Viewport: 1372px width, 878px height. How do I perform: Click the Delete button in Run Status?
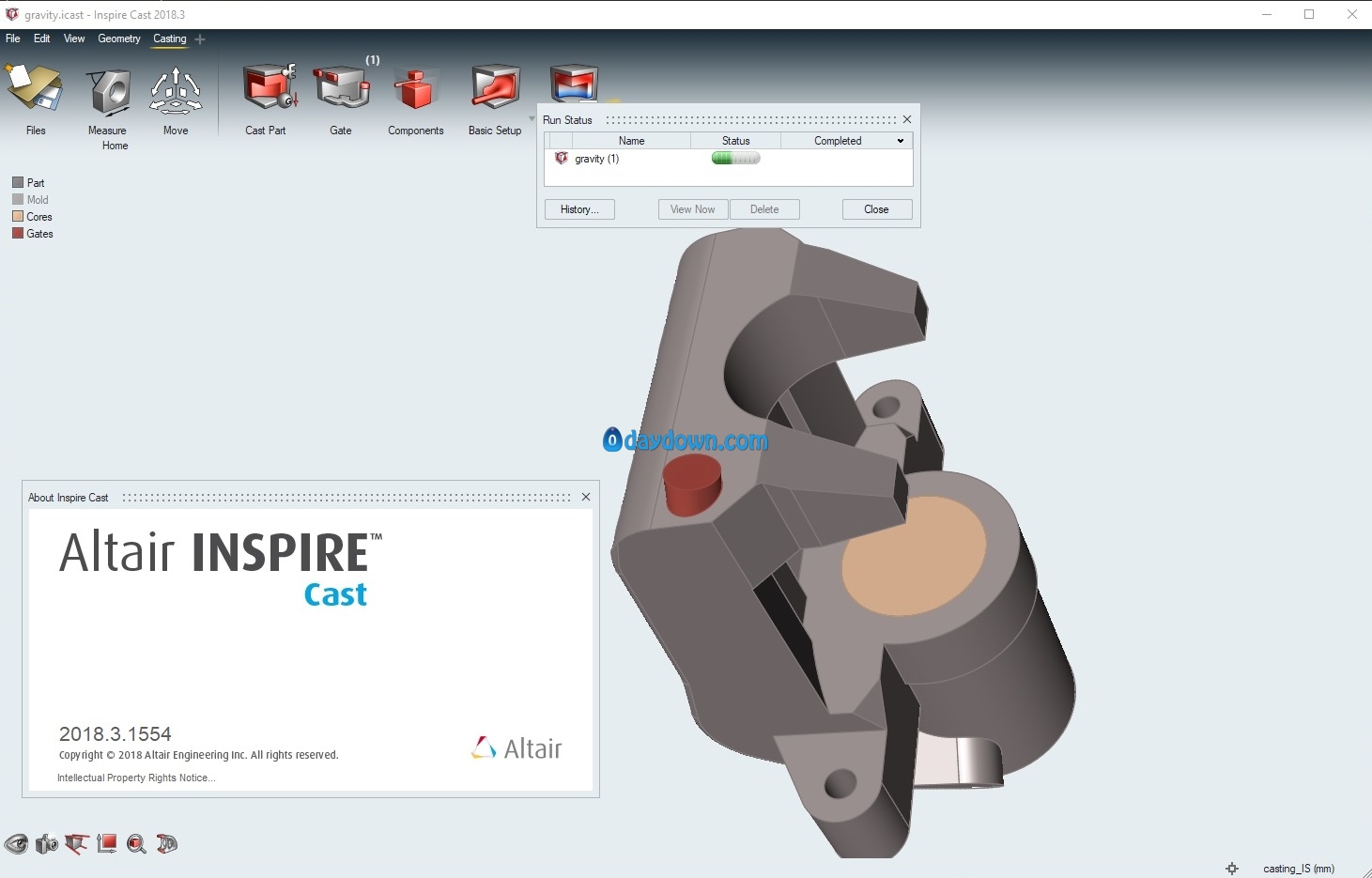764,209
